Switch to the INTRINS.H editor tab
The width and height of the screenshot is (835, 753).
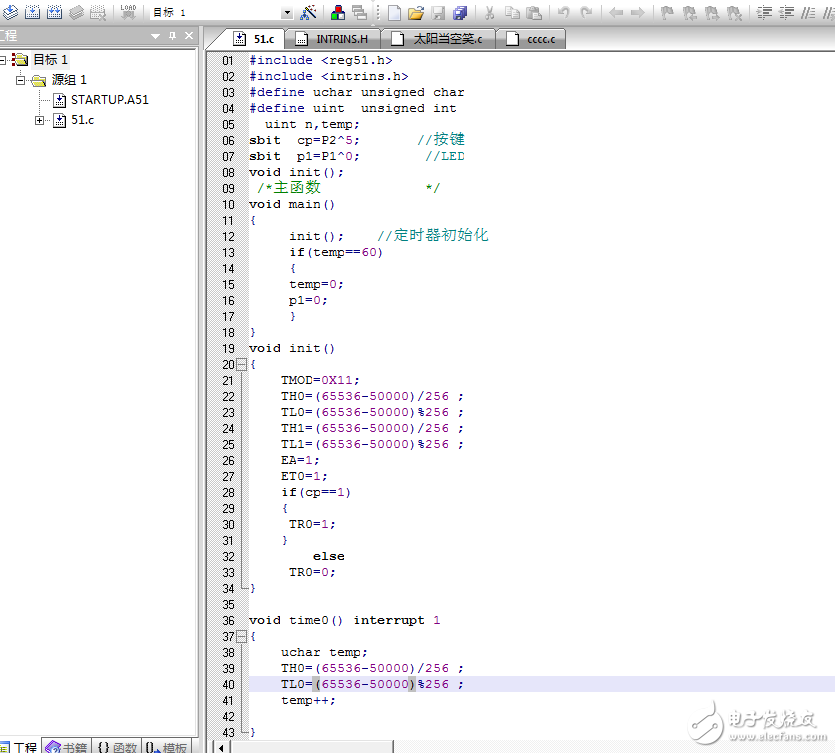340,39
